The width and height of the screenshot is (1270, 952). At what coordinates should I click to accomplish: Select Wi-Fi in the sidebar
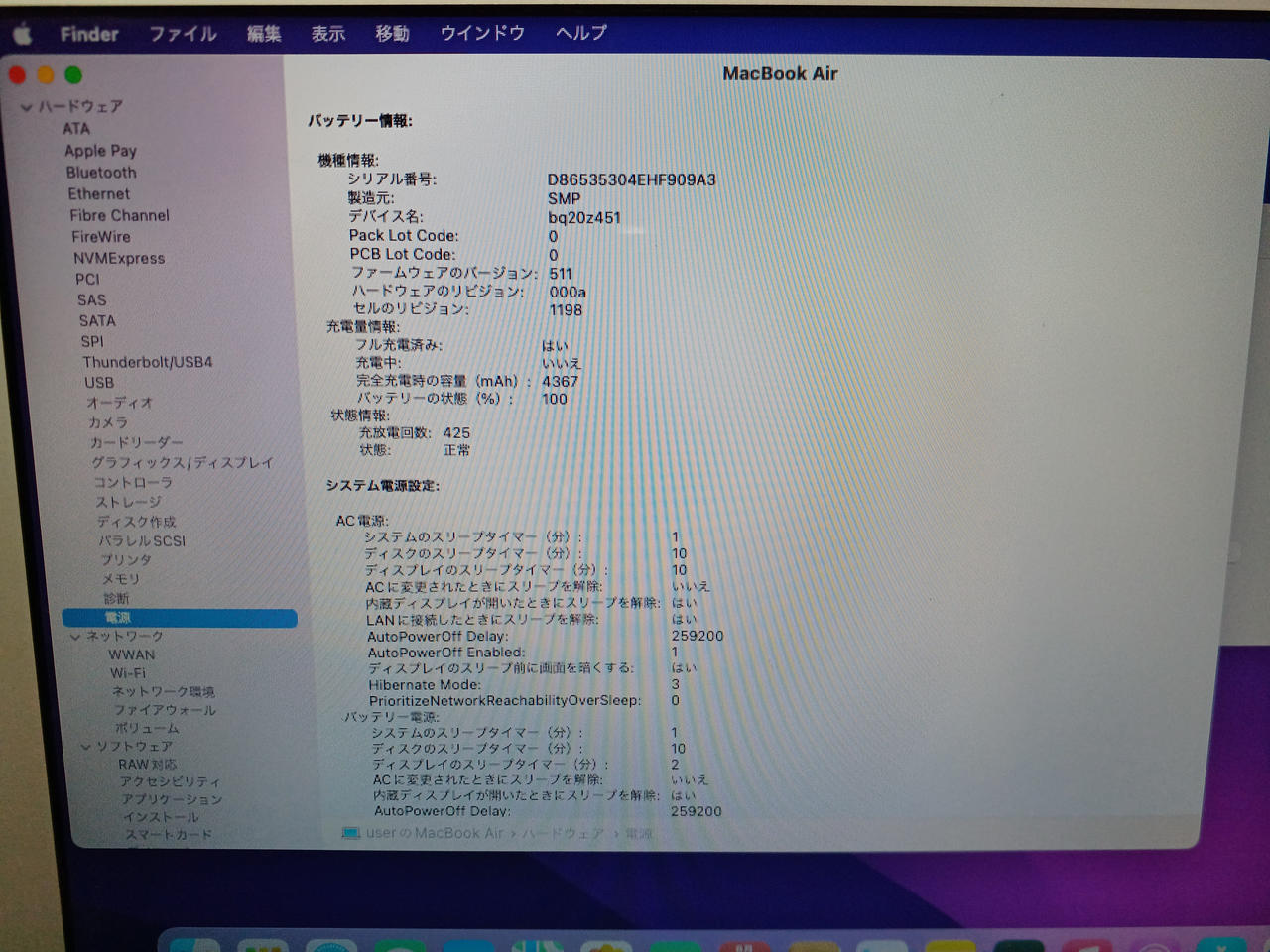128,673
